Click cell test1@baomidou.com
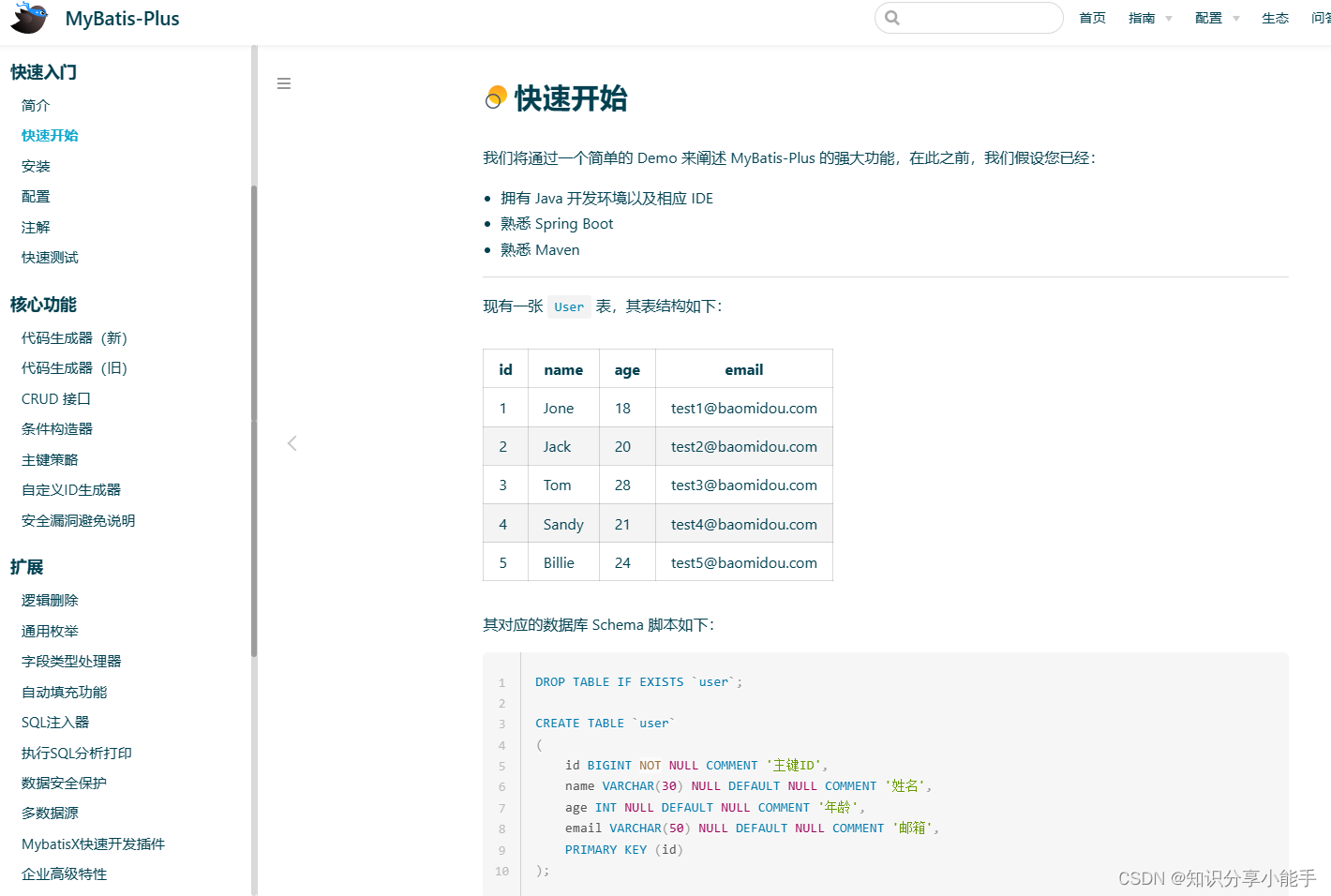 (744, 408)
